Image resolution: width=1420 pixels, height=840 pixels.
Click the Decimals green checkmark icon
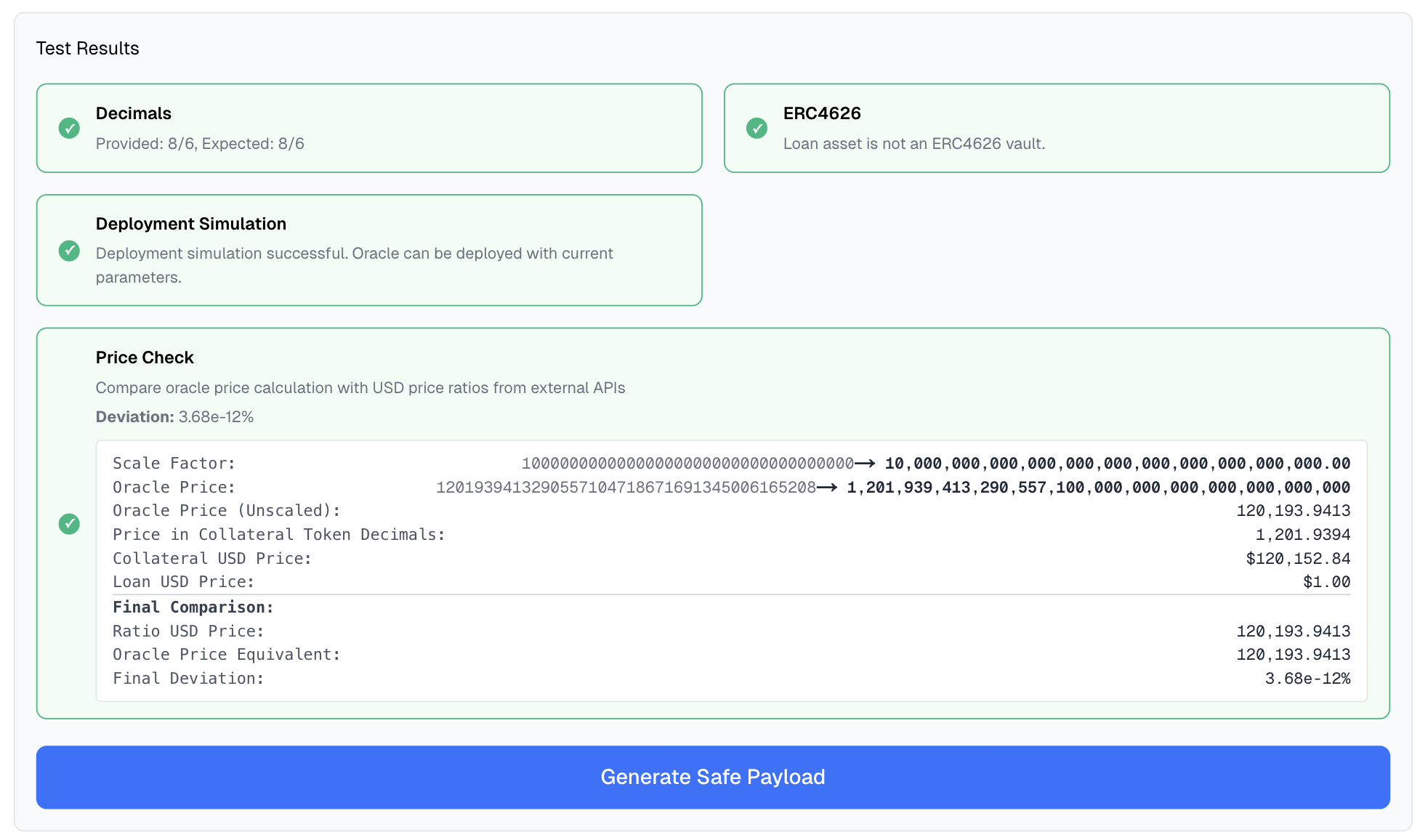[69, 129]
